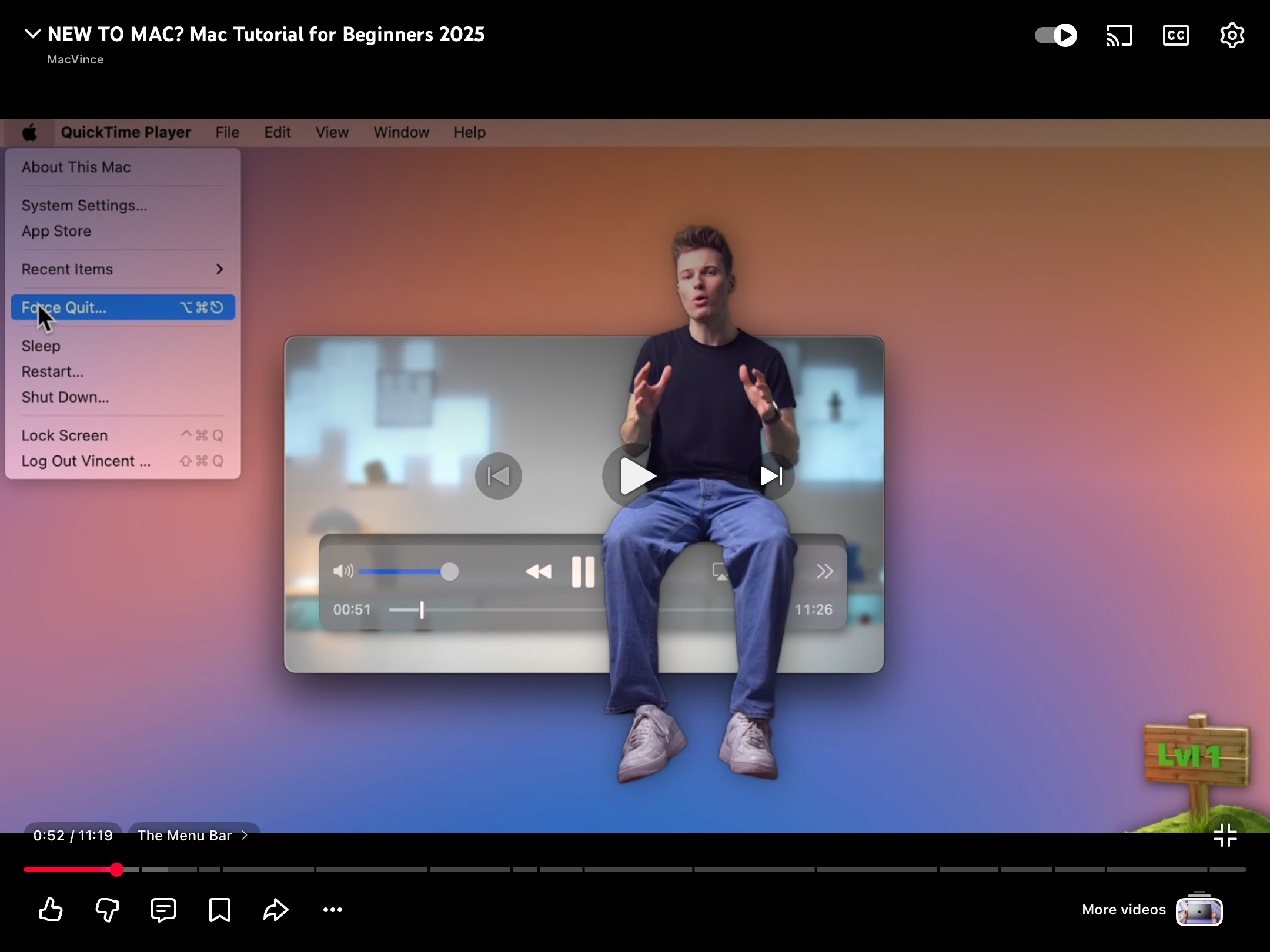1270x952 pixels.
Task: Click the red video progress scrubber
Action: (116, 870)
